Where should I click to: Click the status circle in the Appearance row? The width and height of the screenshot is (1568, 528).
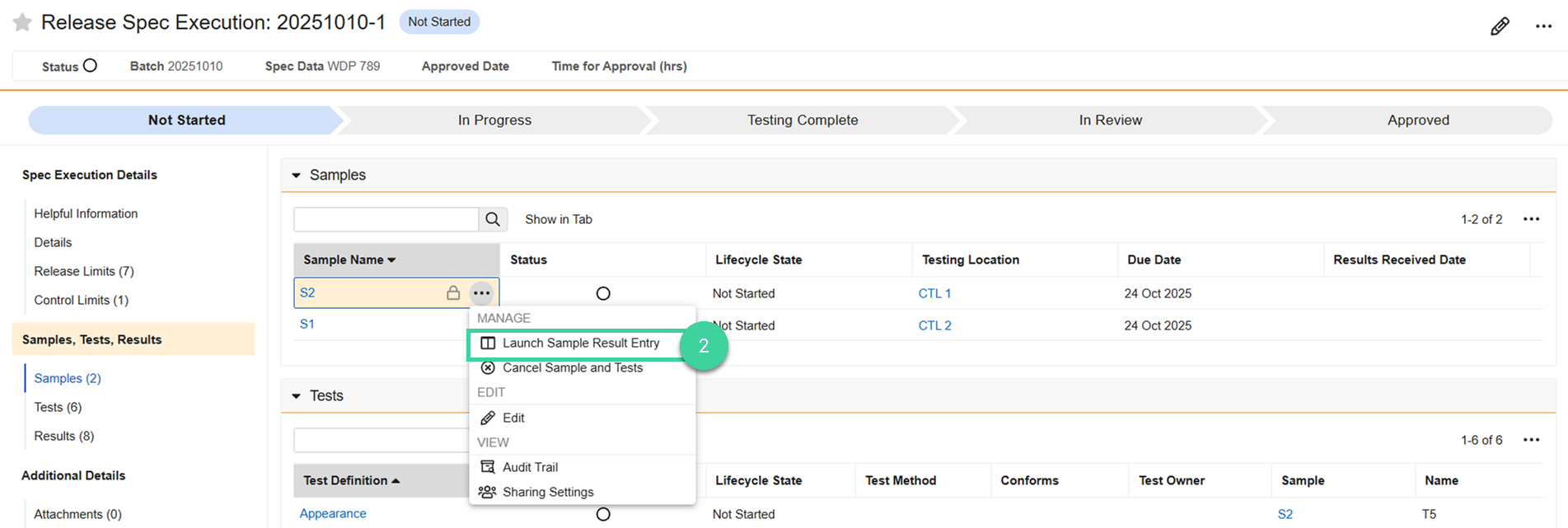click(603, 514)
